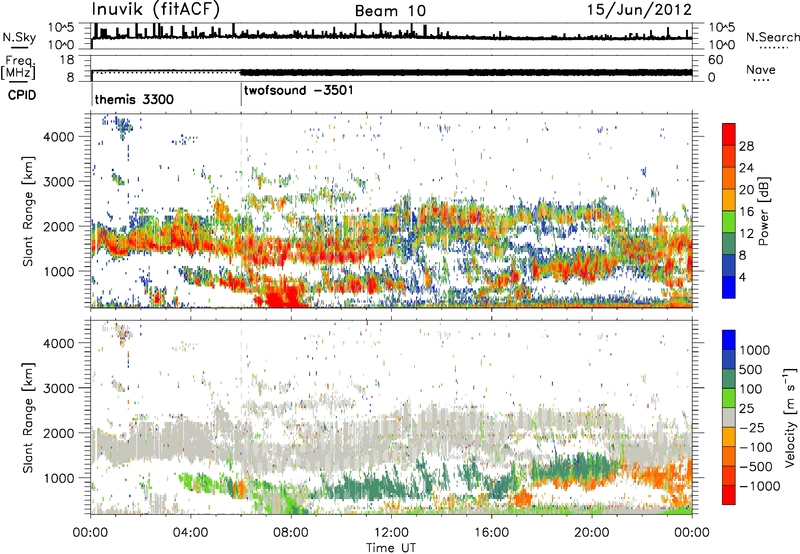Click the "themis 3300" control program label
Image resolution: width=800 pixels, height=554 pixels.
tap(134, 99)
